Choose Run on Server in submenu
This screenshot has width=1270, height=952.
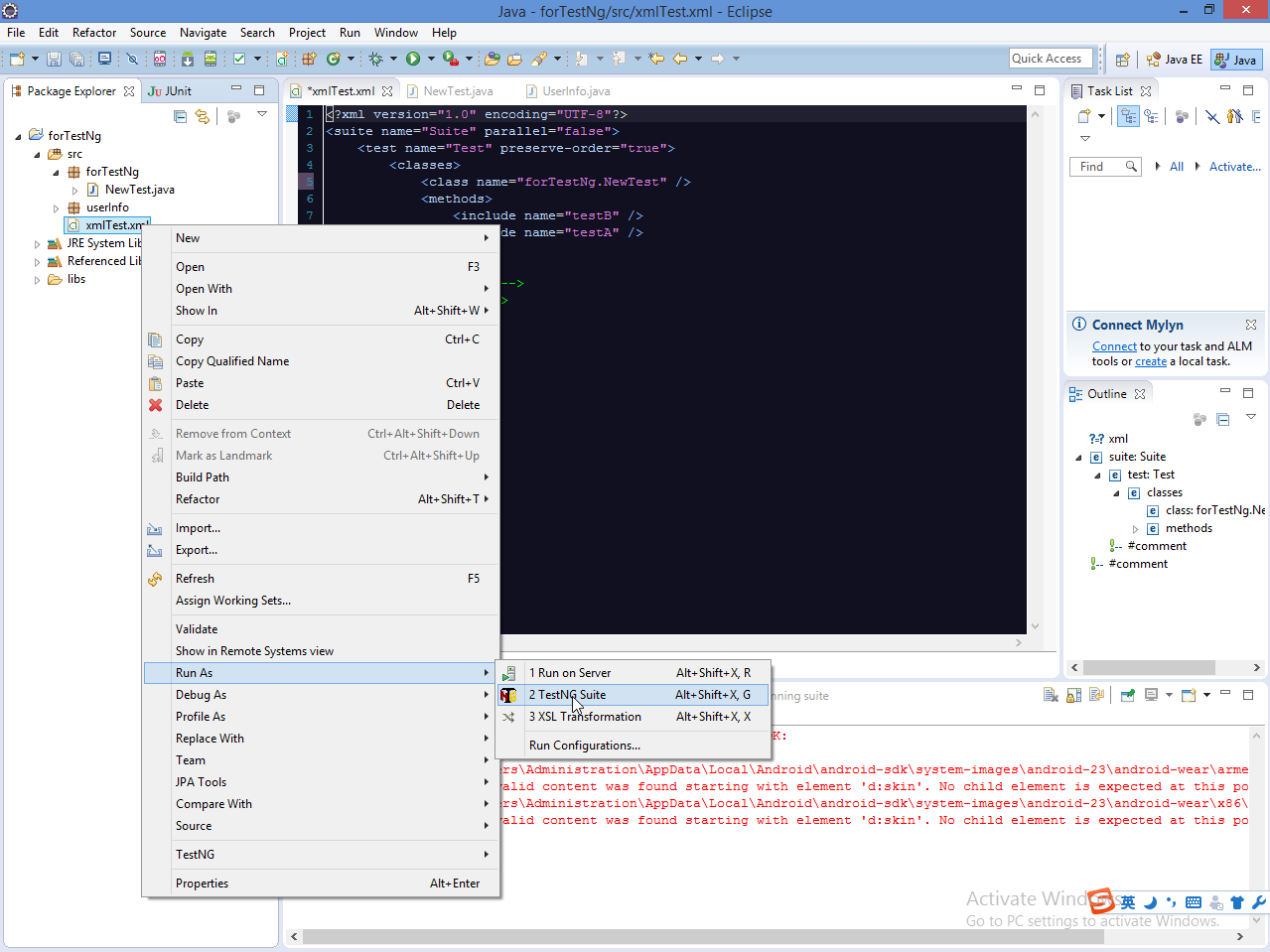[633, 673]
